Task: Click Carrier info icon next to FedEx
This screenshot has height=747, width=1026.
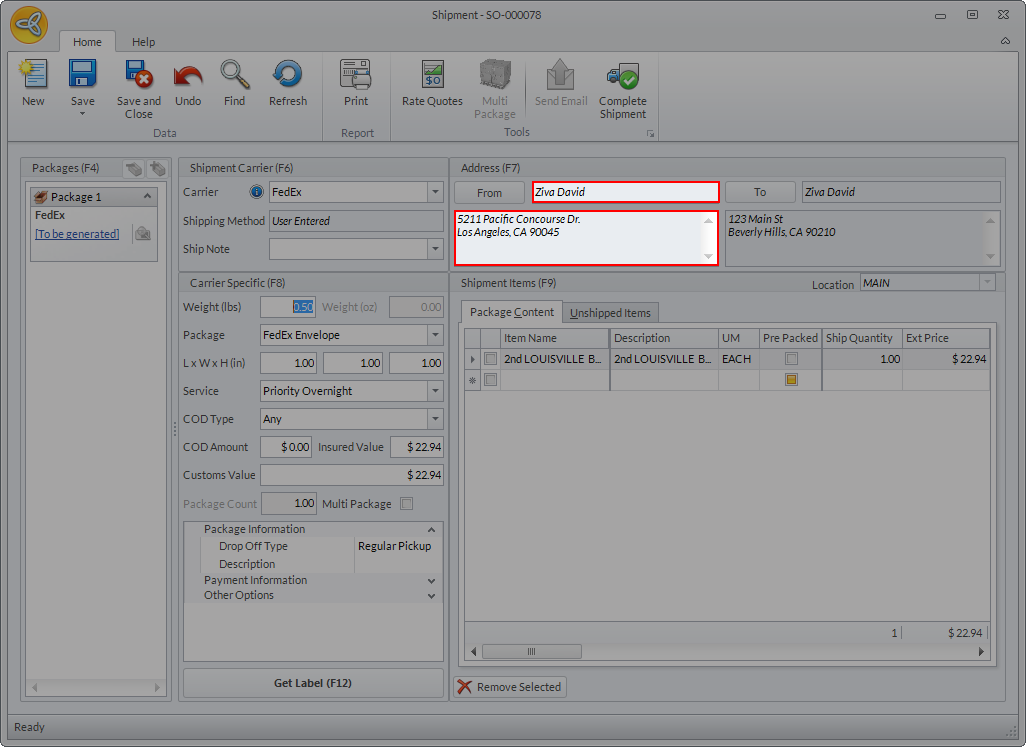Action: [256, 192]
